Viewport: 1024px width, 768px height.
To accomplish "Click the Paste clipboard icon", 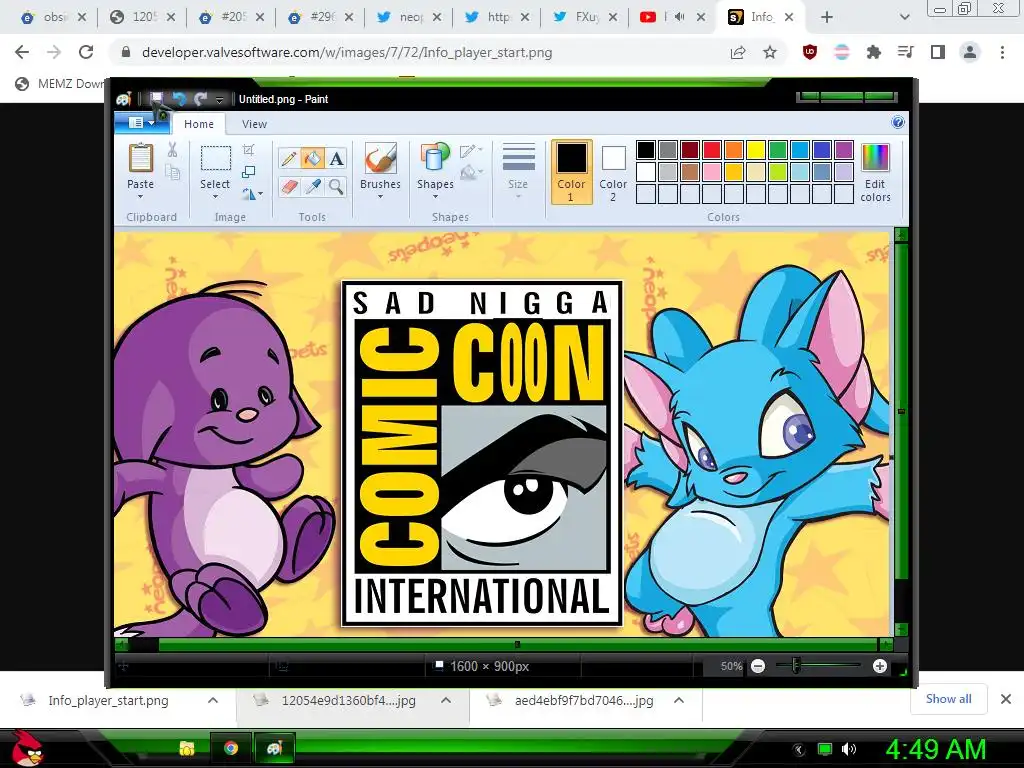I will pyautogui.click(x=140, y=159).
